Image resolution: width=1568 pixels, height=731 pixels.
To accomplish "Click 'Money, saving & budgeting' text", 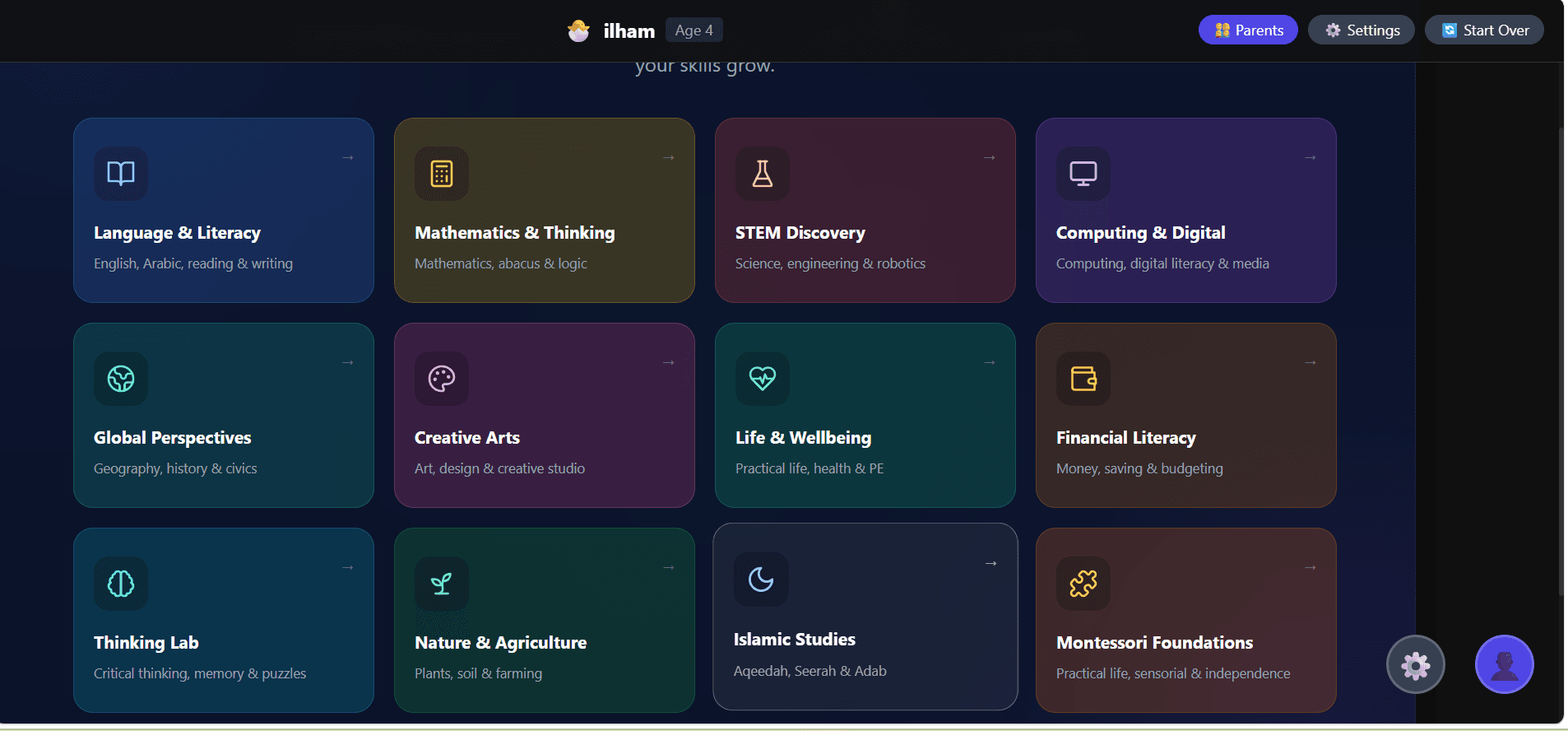I will tap(1139, 468).
